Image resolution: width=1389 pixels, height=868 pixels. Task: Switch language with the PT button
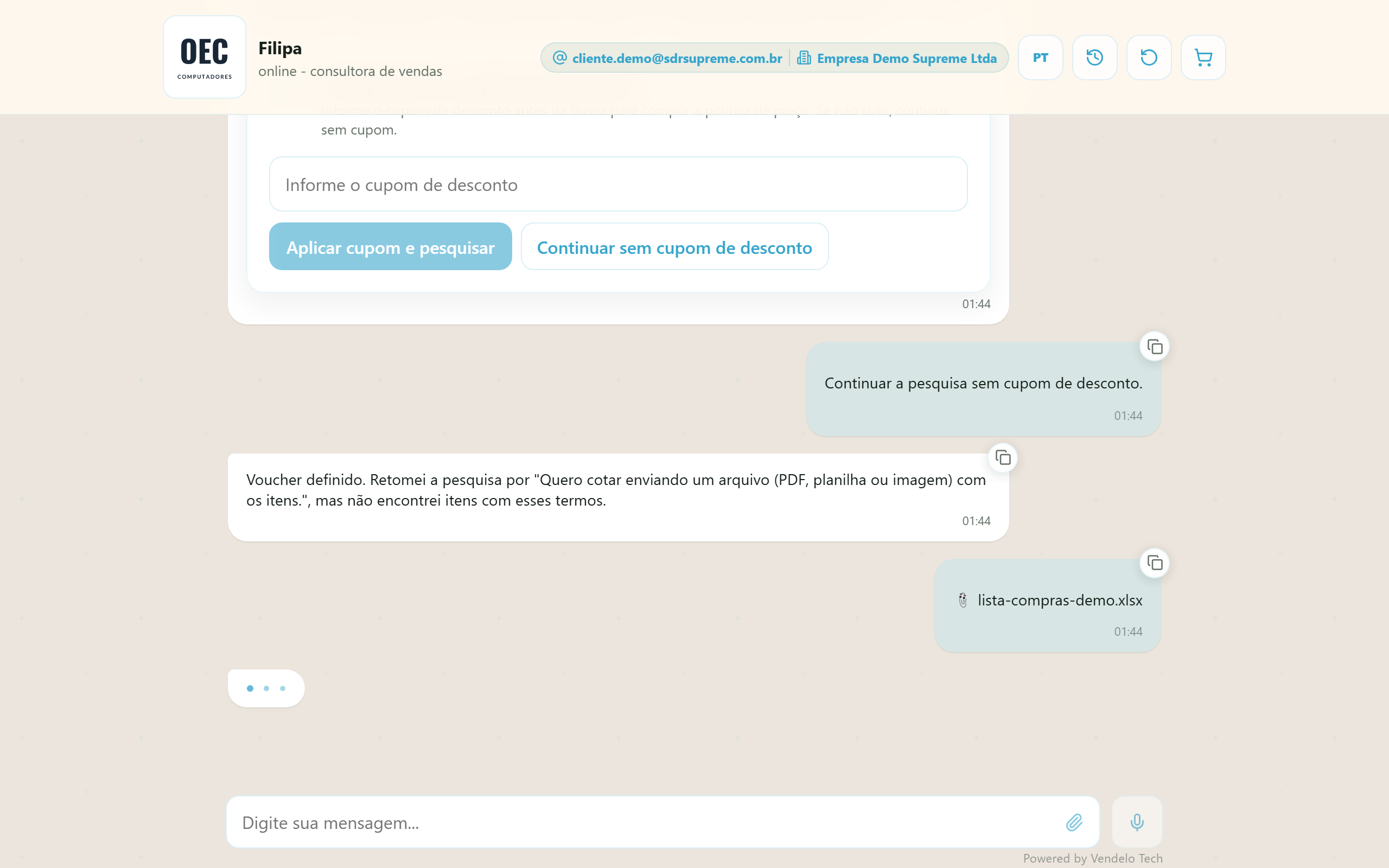(1040, 58)
